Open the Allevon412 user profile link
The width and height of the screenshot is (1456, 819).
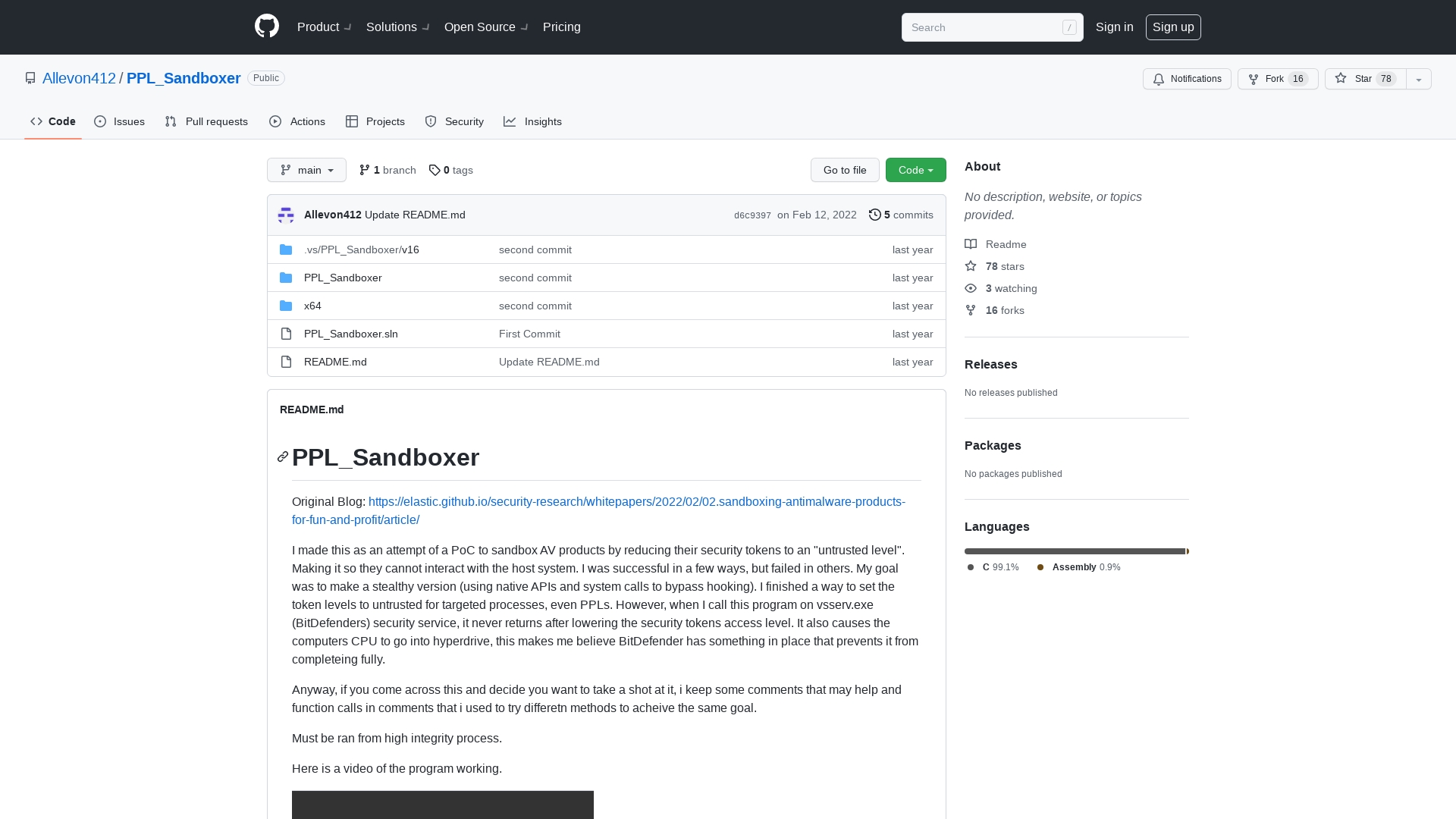tap(79, 78)
